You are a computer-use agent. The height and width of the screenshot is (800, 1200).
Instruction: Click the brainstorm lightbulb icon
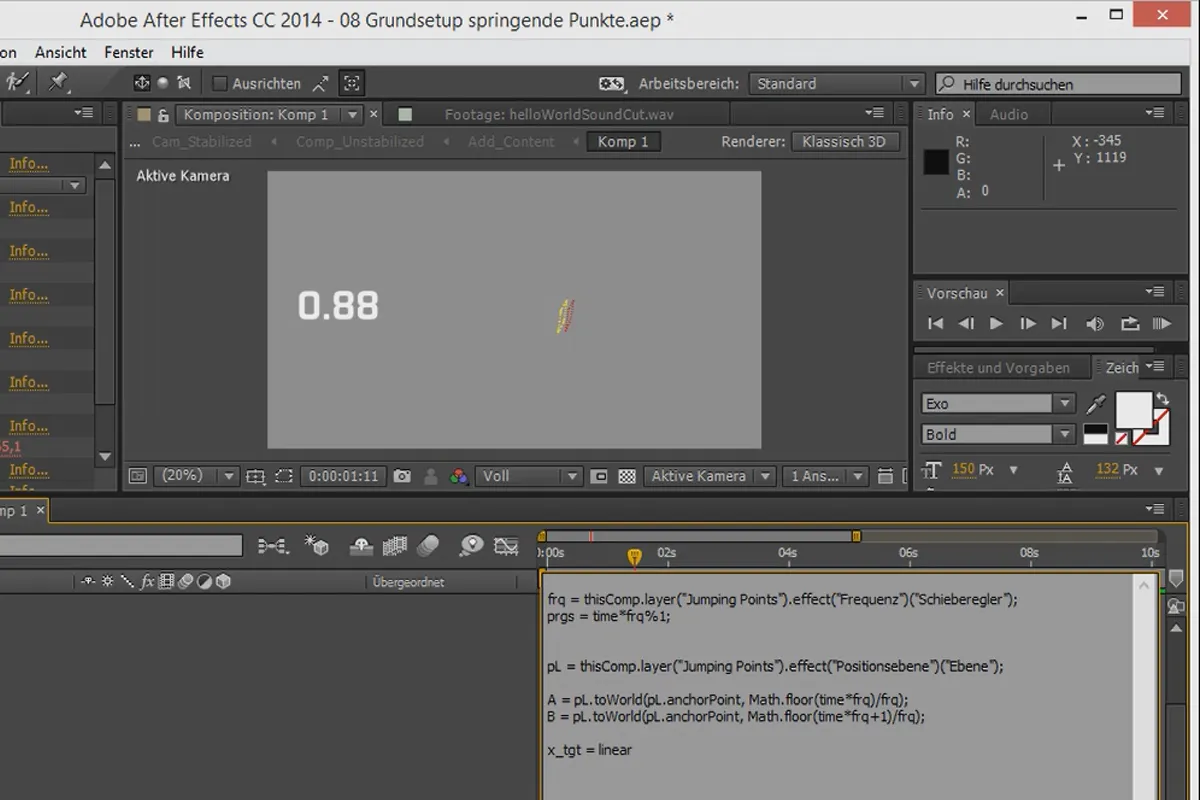[471, 545]
